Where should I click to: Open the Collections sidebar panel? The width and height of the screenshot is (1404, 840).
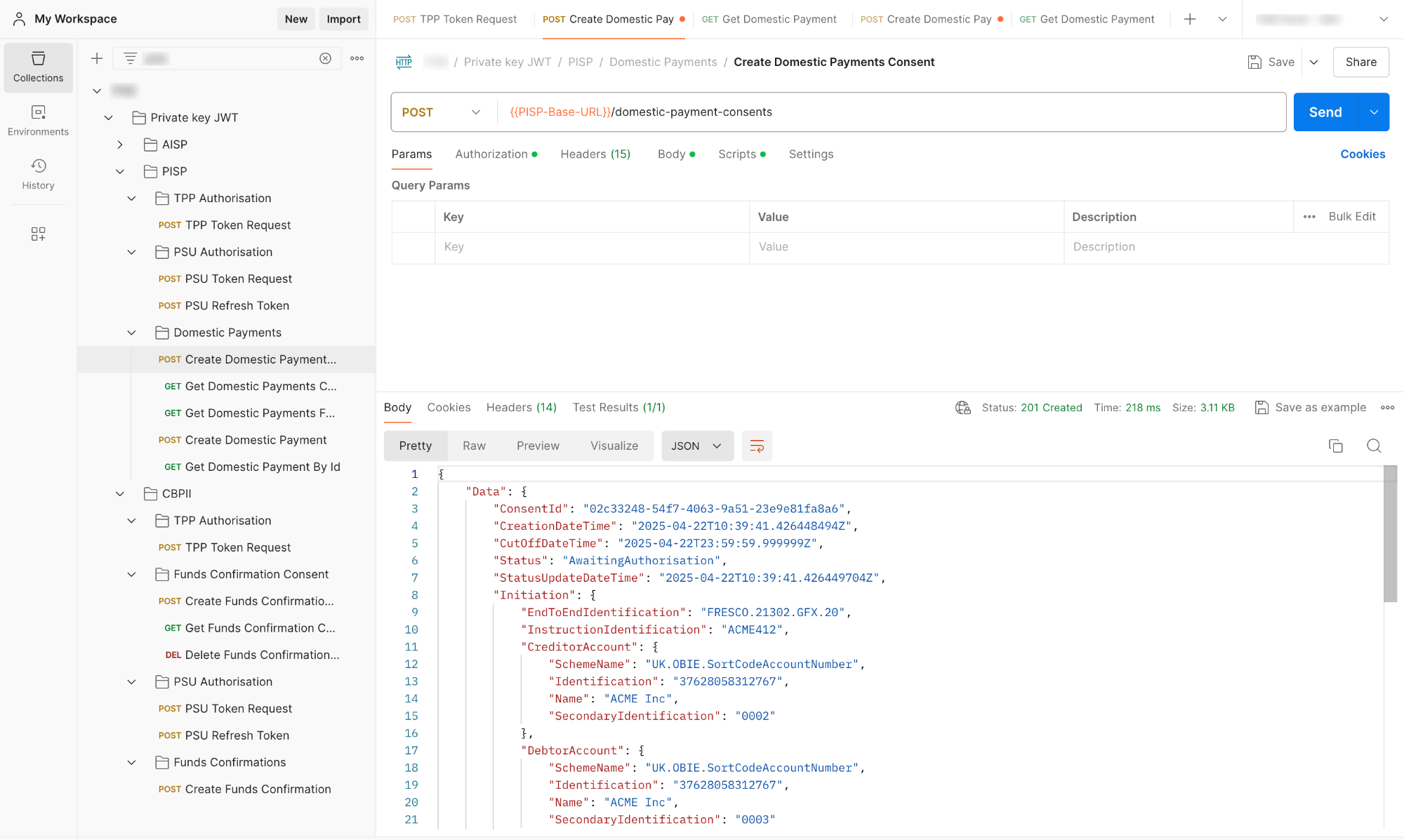pyautogui.click(x=38, y=67)
